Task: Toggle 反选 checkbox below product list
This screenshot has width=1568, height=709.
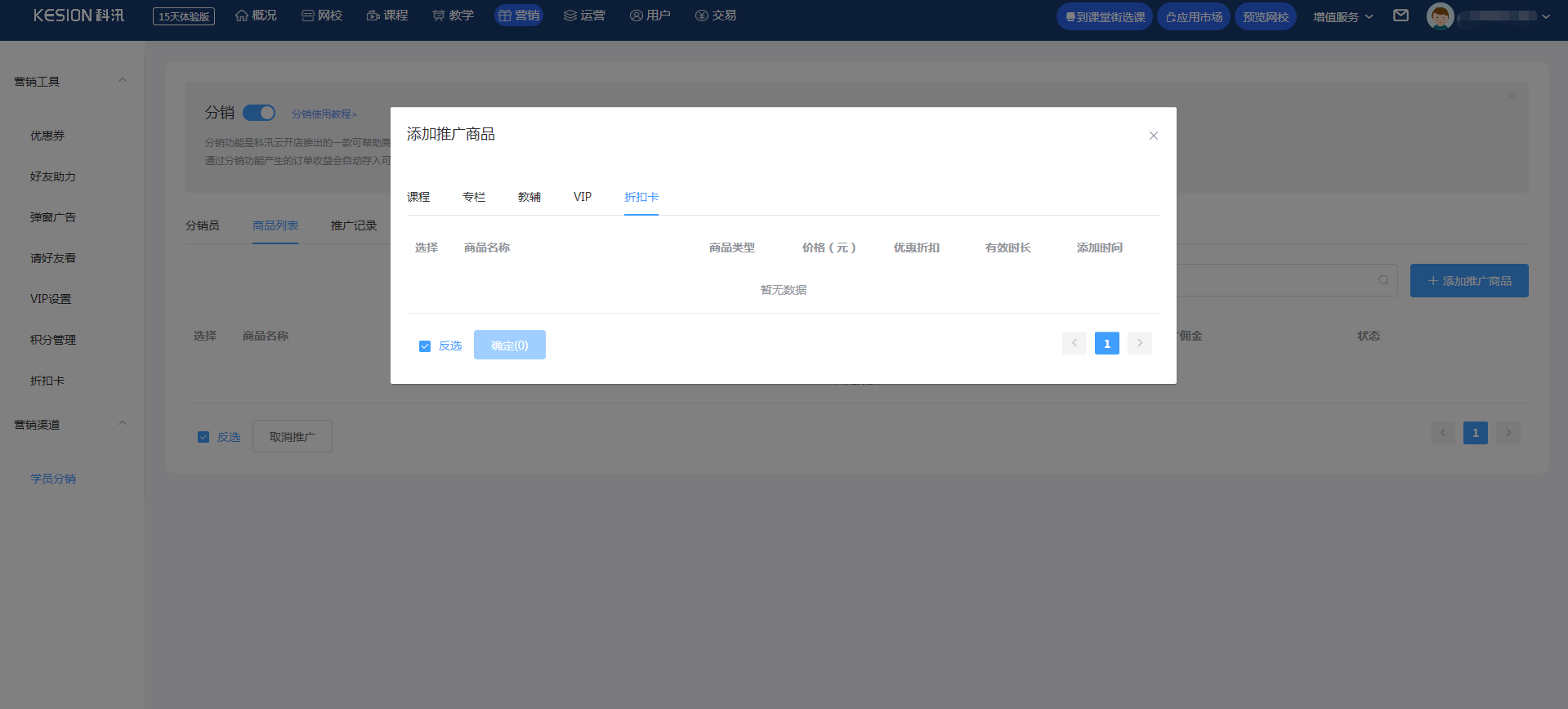Action: click(203, 437)
